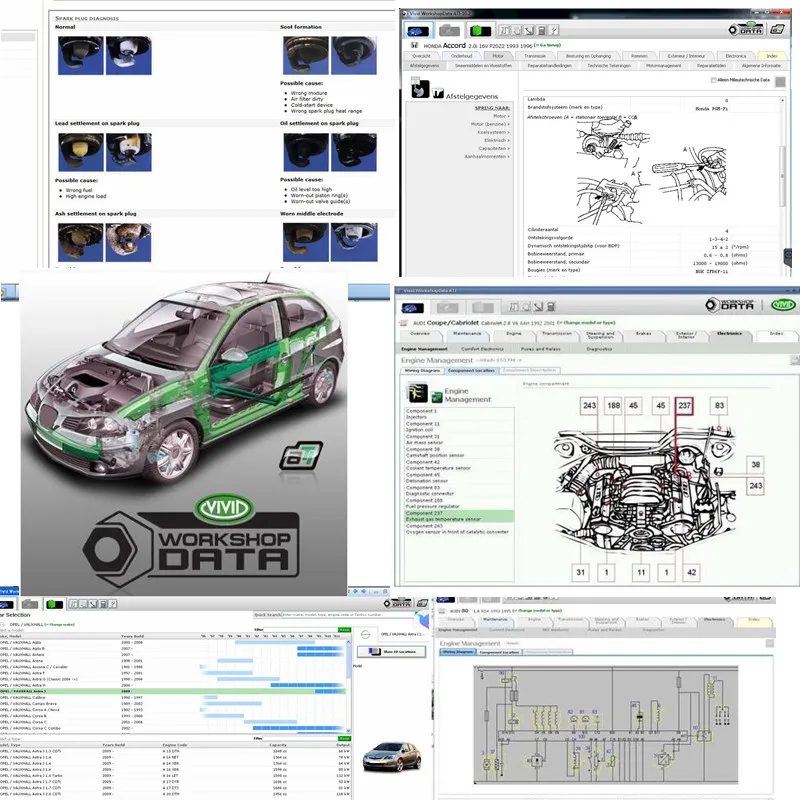Screen dimensions: 800x800
Task: Select the Diagnostics sub-tab
Action: tap(599, 349)
